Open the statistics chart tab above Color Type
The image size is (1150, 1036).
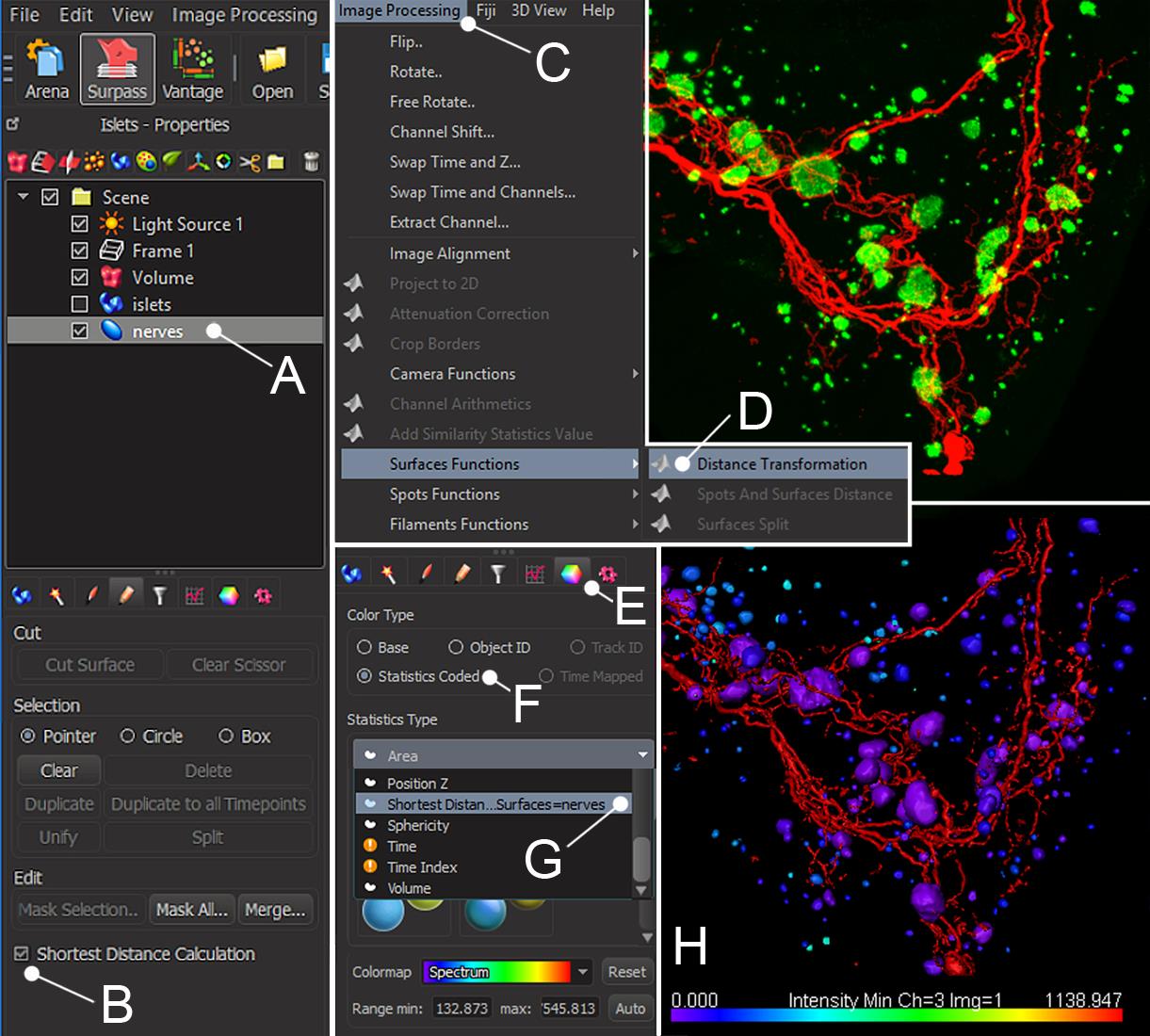pos(535,573)
